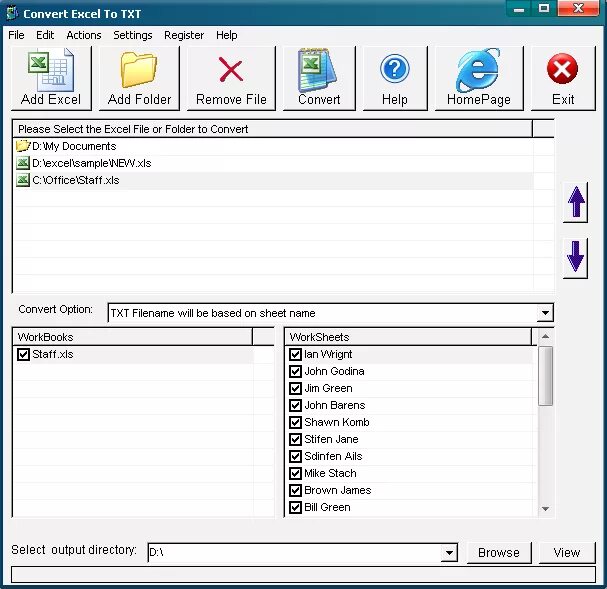Toggle the John Godina worksheet checkbox
This screenshot has height=589, width=607.
pyautogui.click(x=295, y=371)
